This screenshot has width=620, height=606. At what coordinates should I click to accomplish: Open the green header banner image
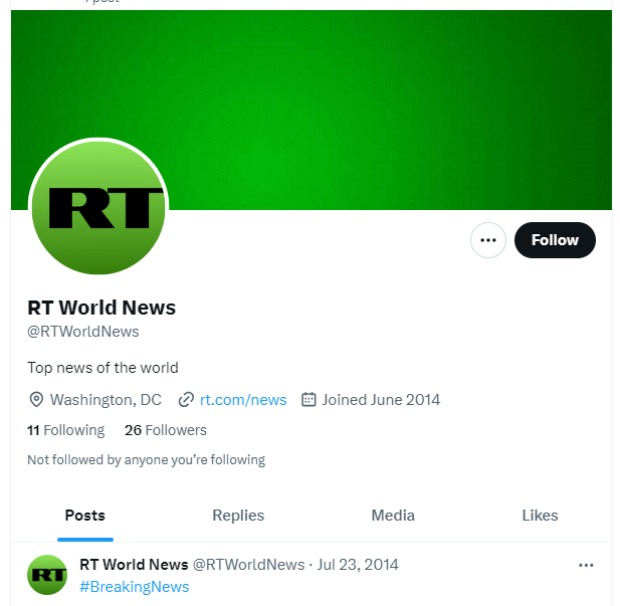(311, 110)
